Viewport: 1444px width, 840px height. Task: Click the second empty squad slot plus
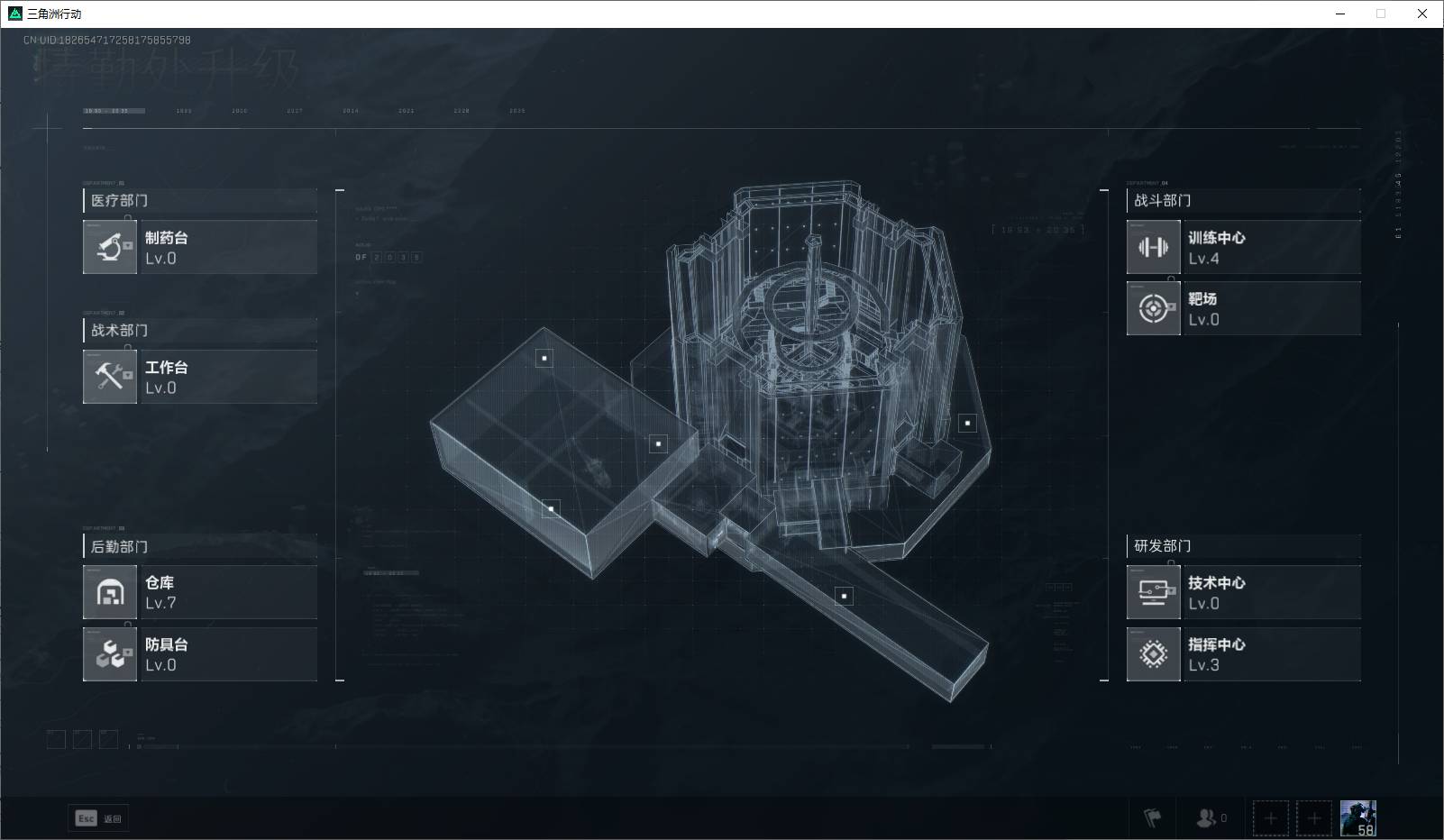pyautogui.click(x=1314, y=818)
